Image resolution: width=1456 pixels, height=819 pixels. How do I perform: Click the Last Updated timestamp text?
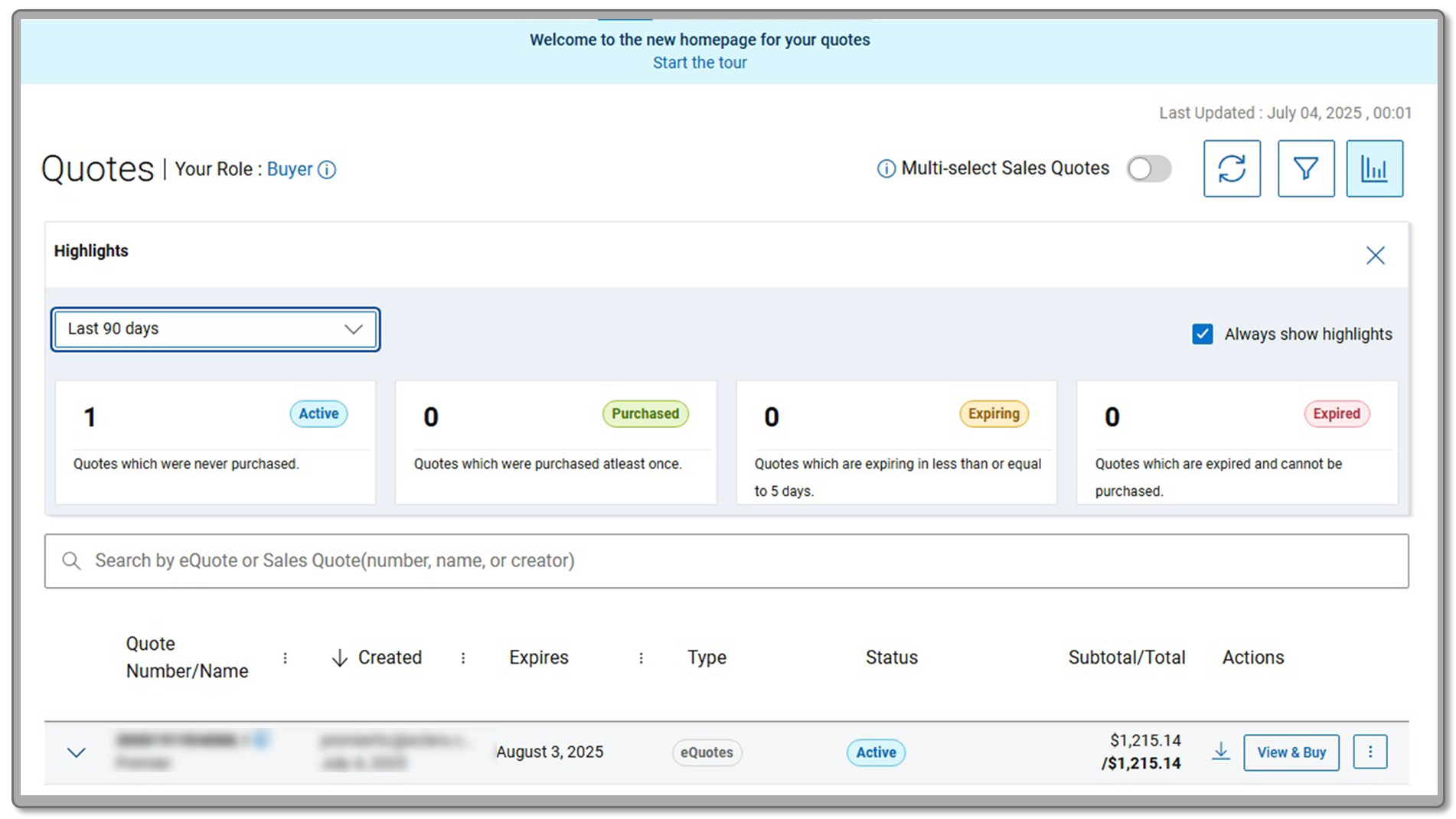pyautogui.click(x=1285, y=113)
